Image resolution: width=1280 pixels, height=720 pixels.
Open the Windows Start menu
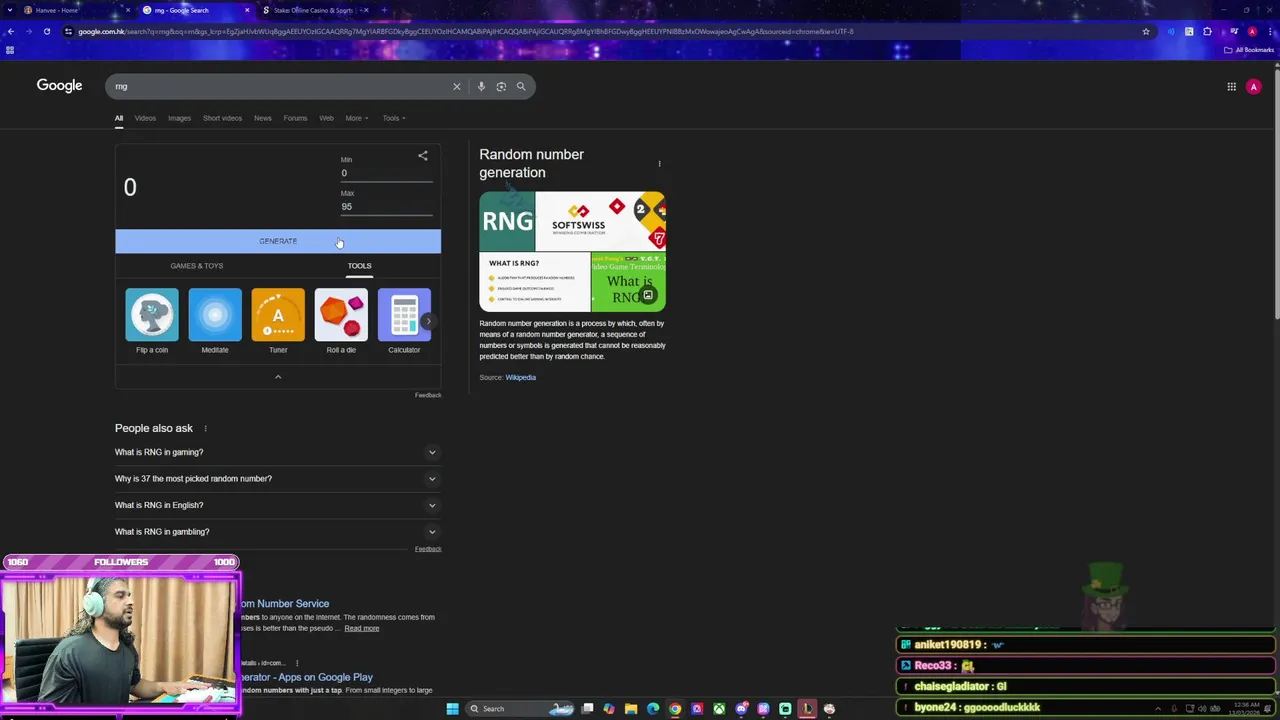pyautogui.click(x=452, y=709)
